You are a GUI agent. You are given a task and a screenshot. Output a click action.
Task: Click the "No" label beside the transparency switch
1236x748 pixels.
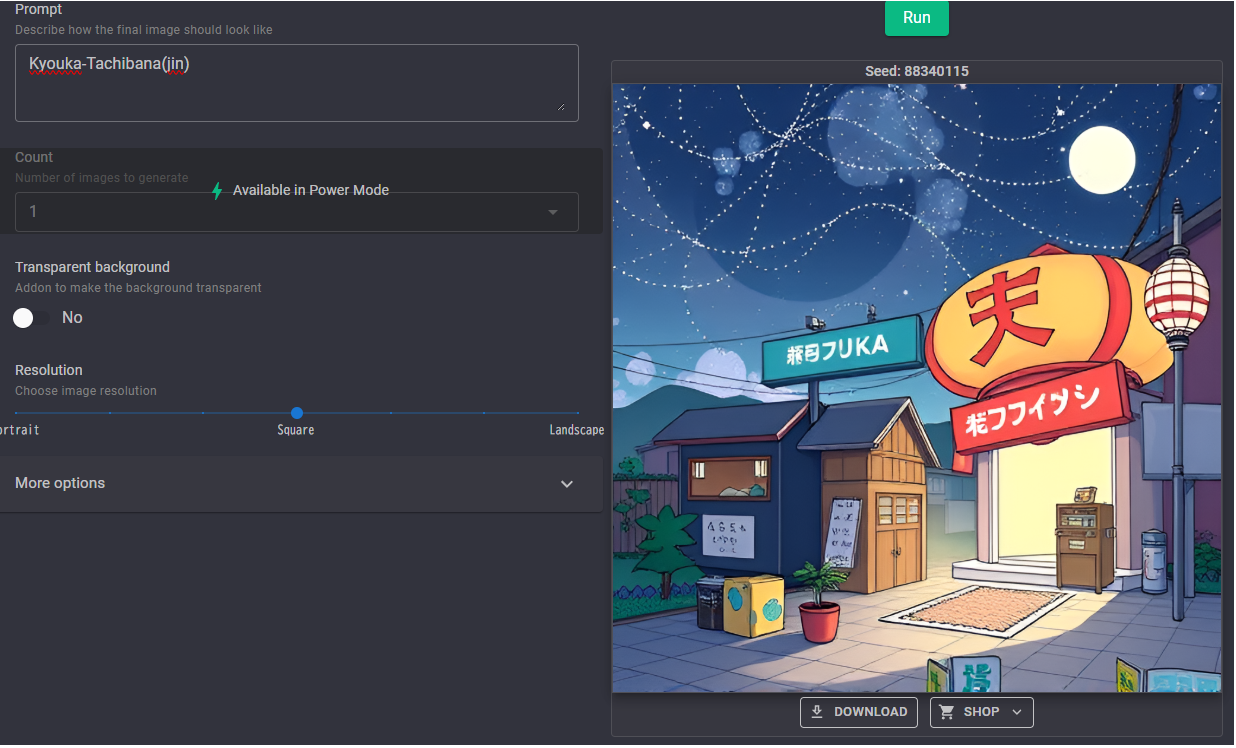72,318
